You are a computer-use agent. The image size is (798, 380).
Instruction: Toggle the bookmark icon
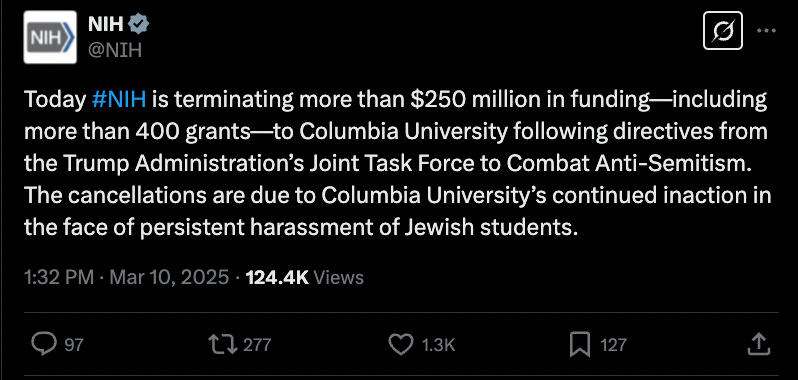580,344
